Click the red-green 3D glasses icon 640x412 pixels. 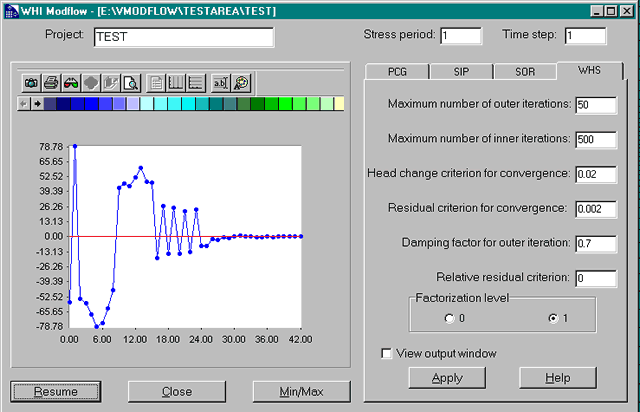click(71, 83)
